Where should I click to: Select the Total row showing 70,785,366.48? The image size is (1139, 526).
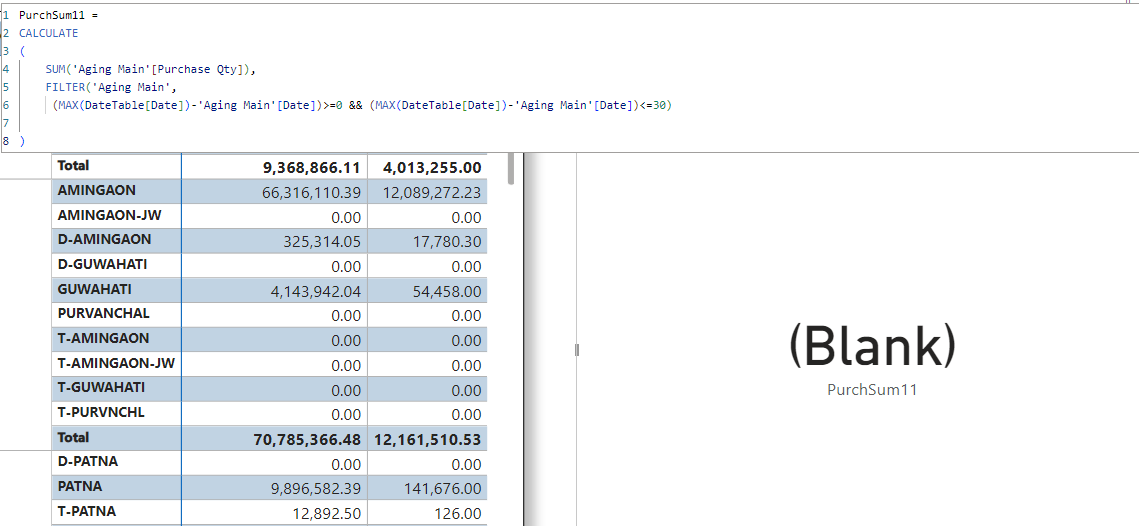[x=269, y=438]
